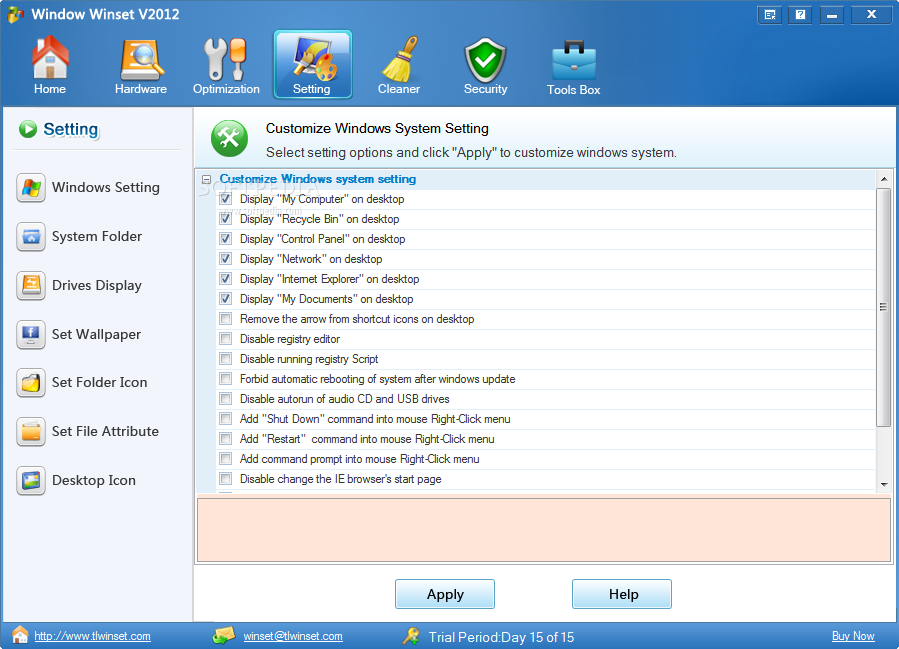Click the green tools icon in header
This screenshot has height=649, width=899.
click(x=229, y=138)
